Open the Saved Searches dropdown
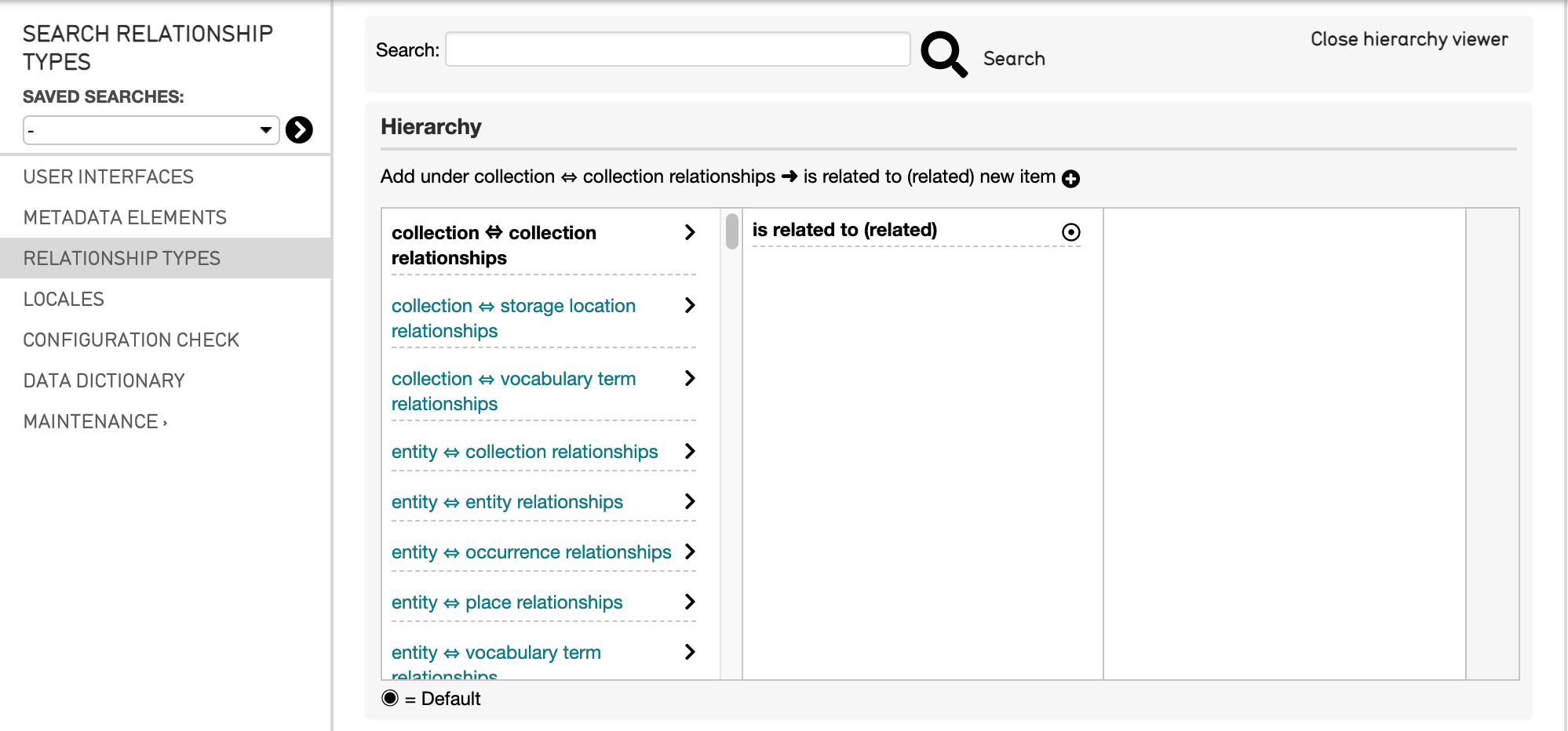Viewport: 1568px width, 731px height. point(151,130)
